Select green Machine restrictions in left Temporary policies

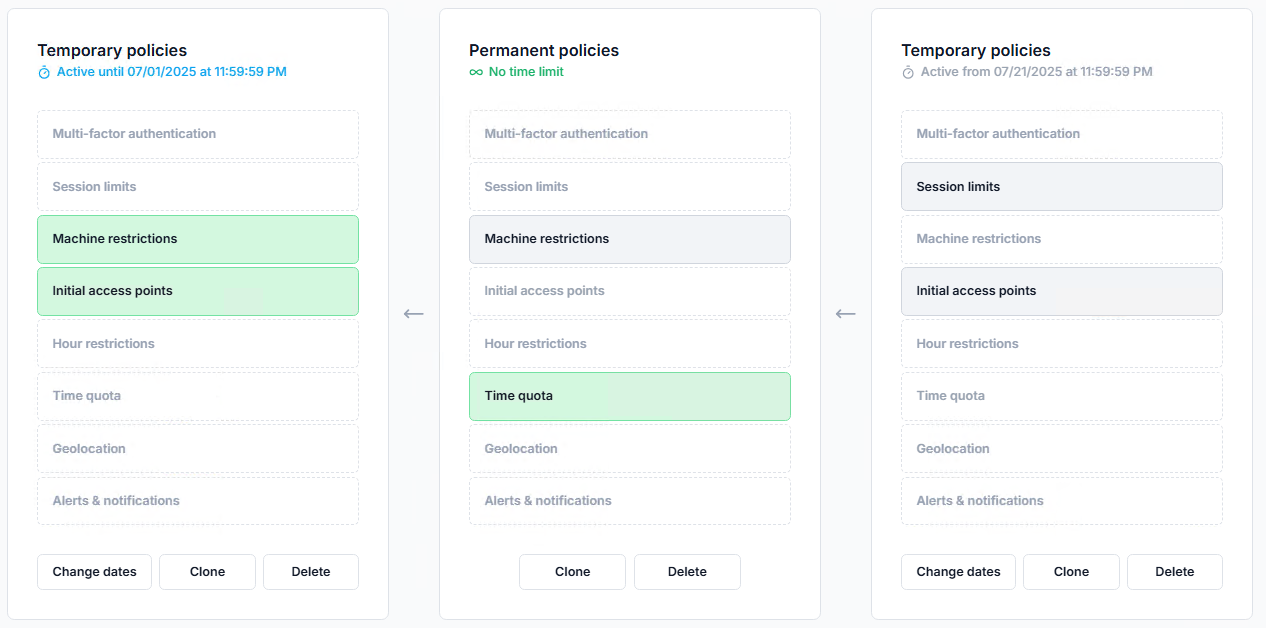pyautogui.click(x=198, y=239)
